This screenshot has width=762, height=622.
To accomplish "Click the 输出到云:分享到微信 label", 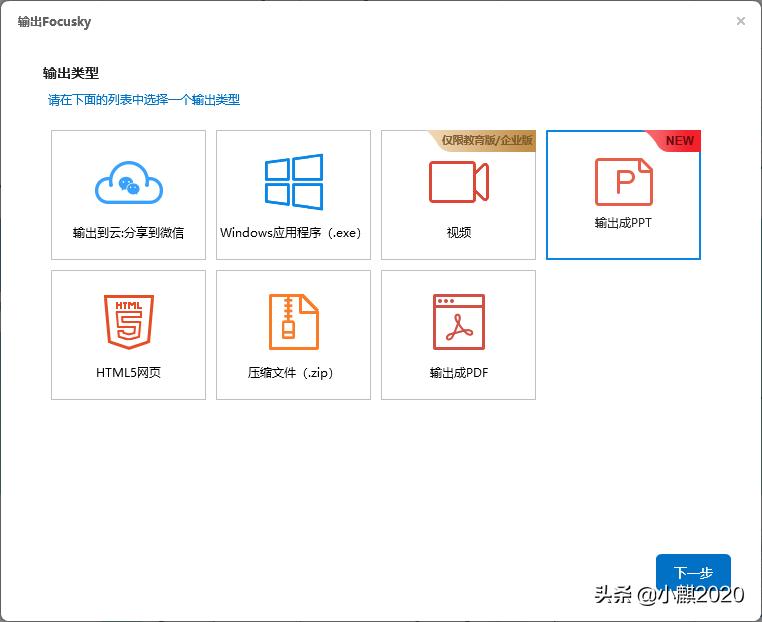I will coord(128,233).
